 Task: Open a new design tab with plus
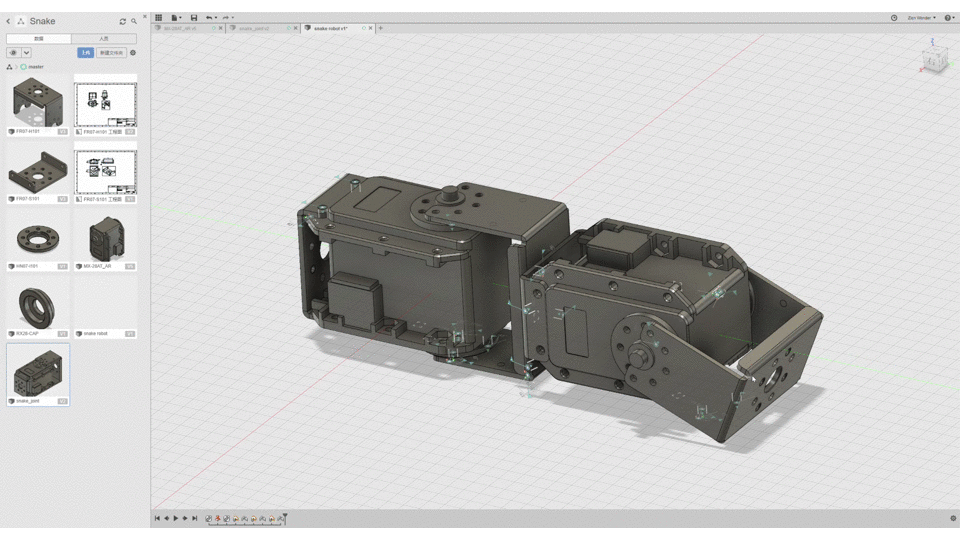381,28
